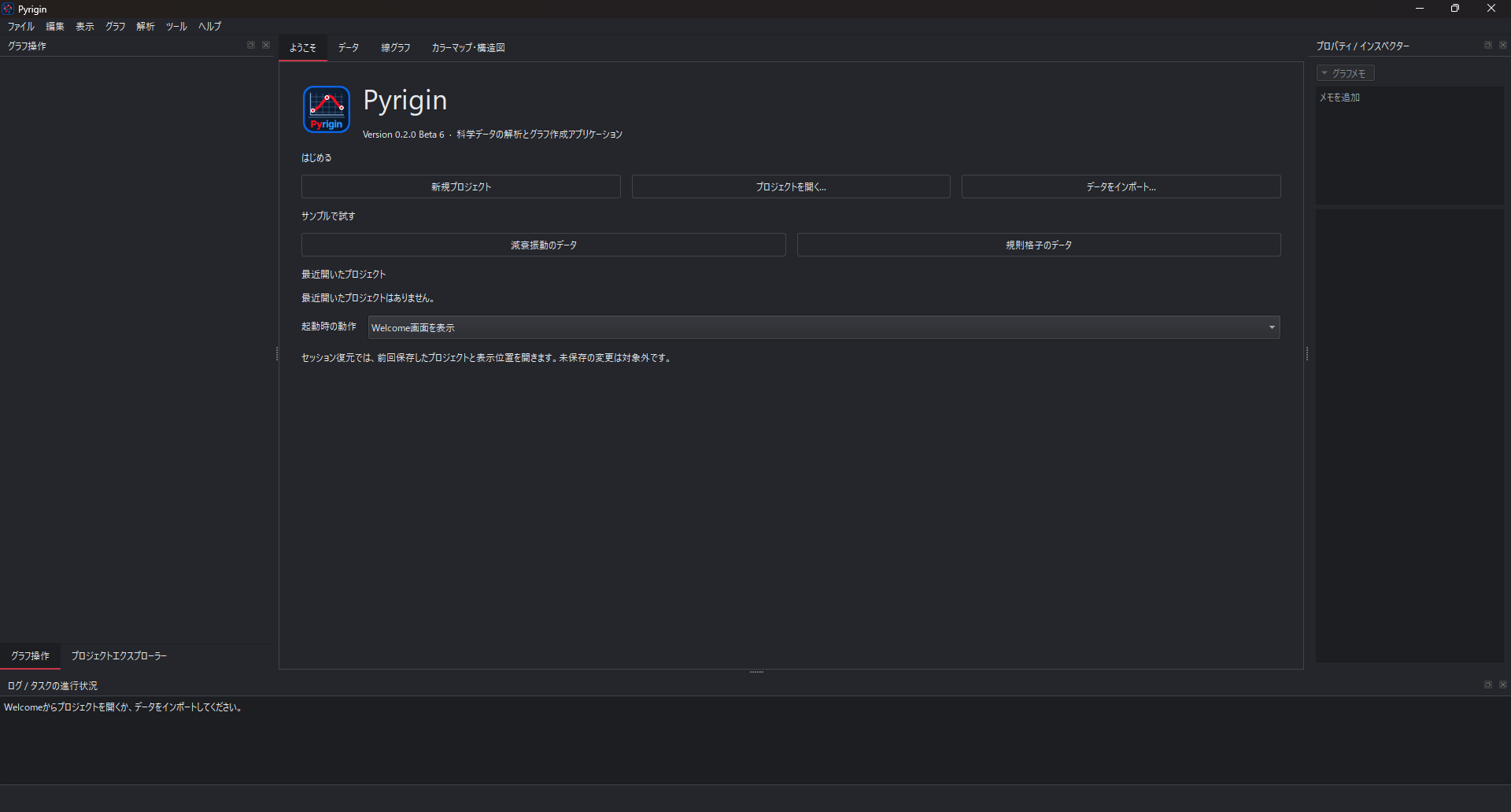This screenshot has width=1511, height=812.
Task: Click the Pyrigin title bar app icon
Action: pyautogui.click(x=8, y=9)
